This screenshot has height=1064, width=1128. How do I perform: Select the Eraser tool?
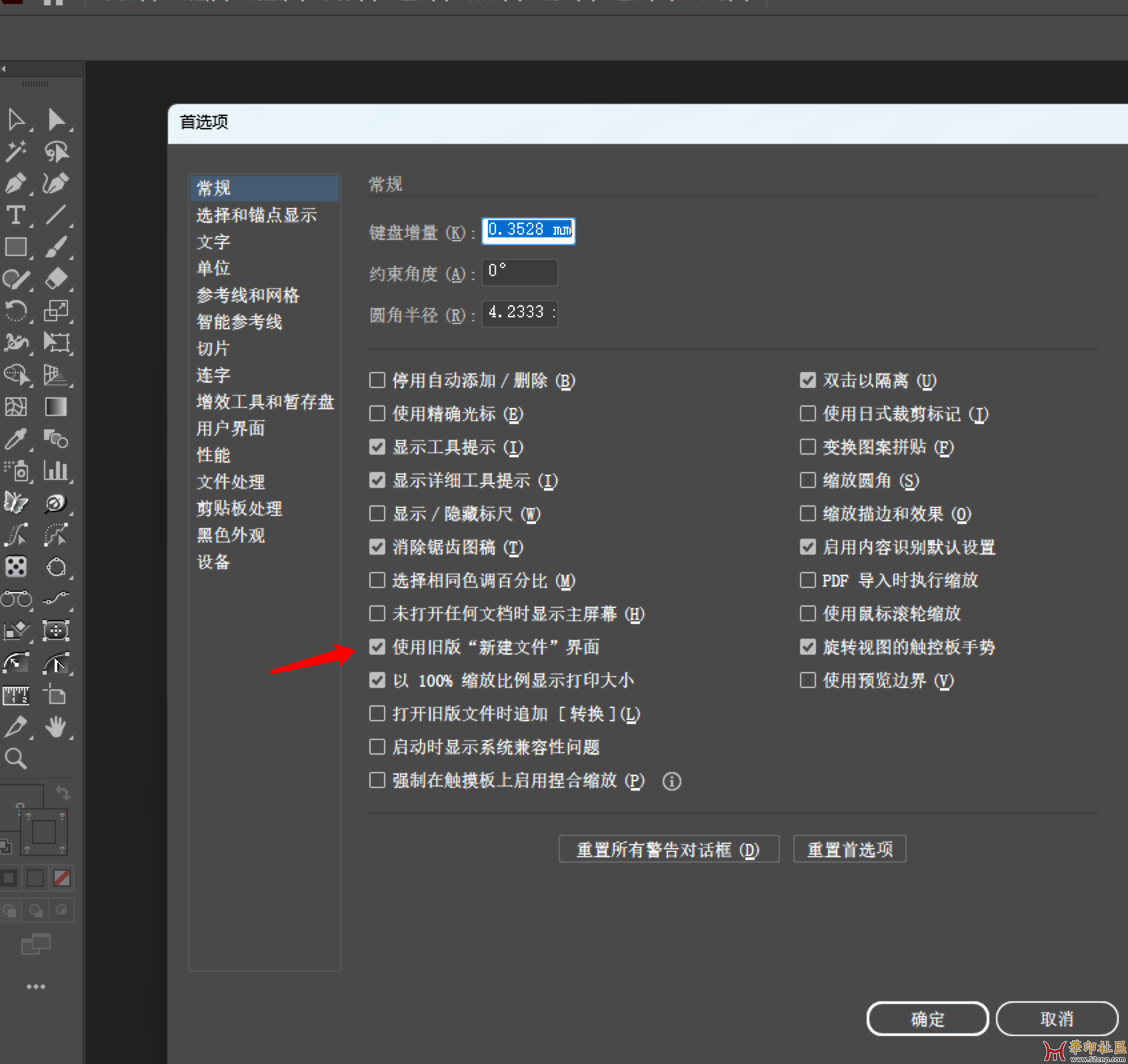tap(56, 279)
